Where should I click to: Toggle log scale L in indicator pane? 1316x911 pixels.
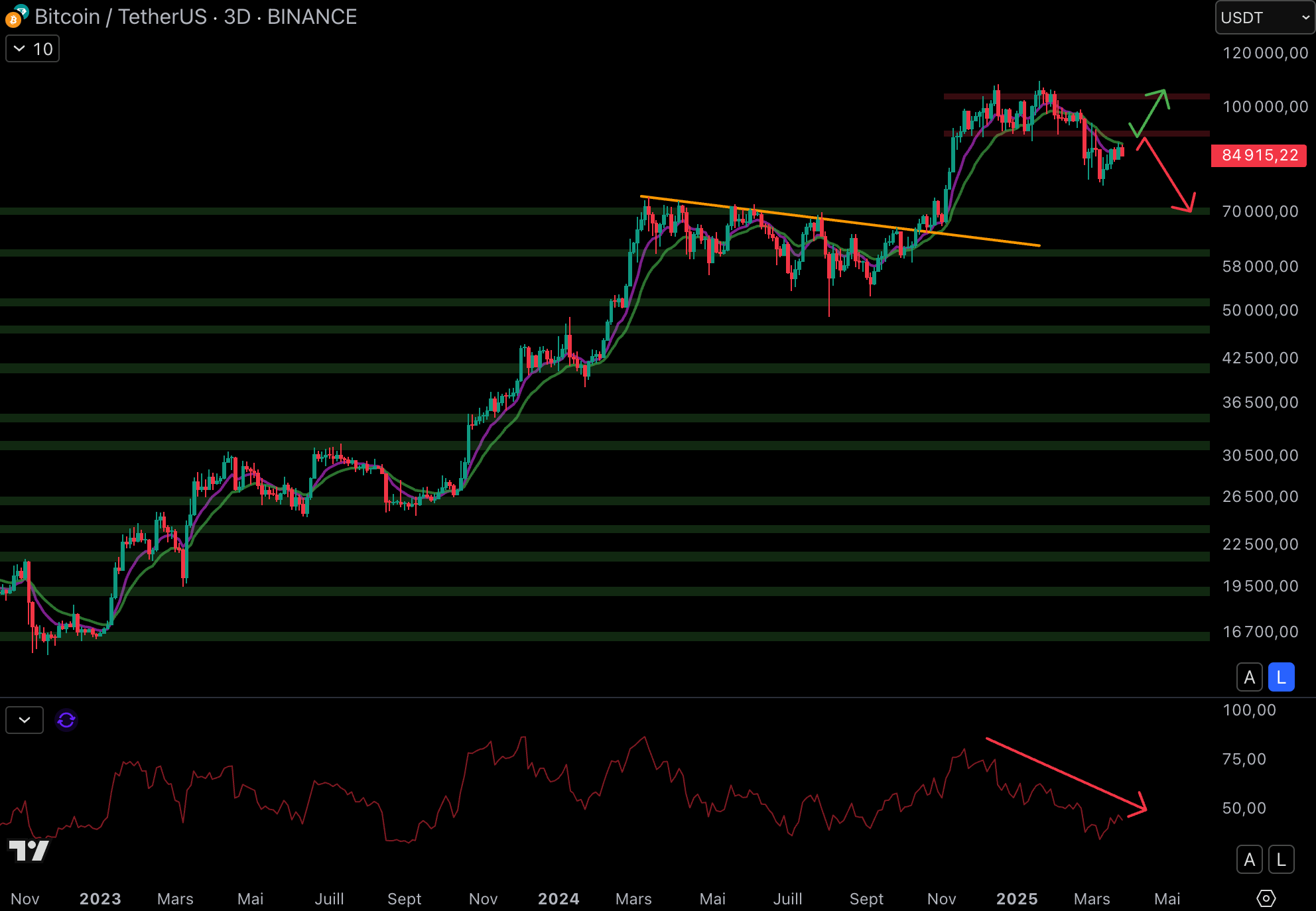tap(1281, 860)
